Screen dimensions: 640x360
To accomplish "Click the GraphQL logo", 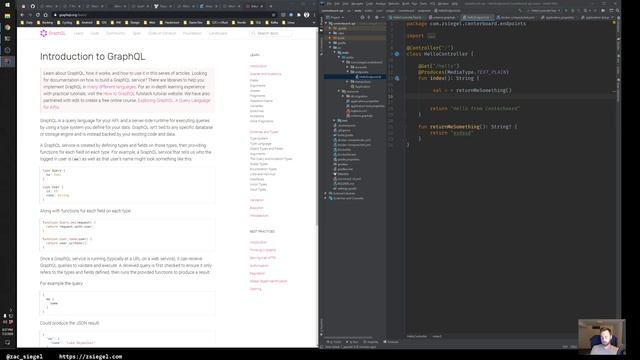I will point(53,33).
